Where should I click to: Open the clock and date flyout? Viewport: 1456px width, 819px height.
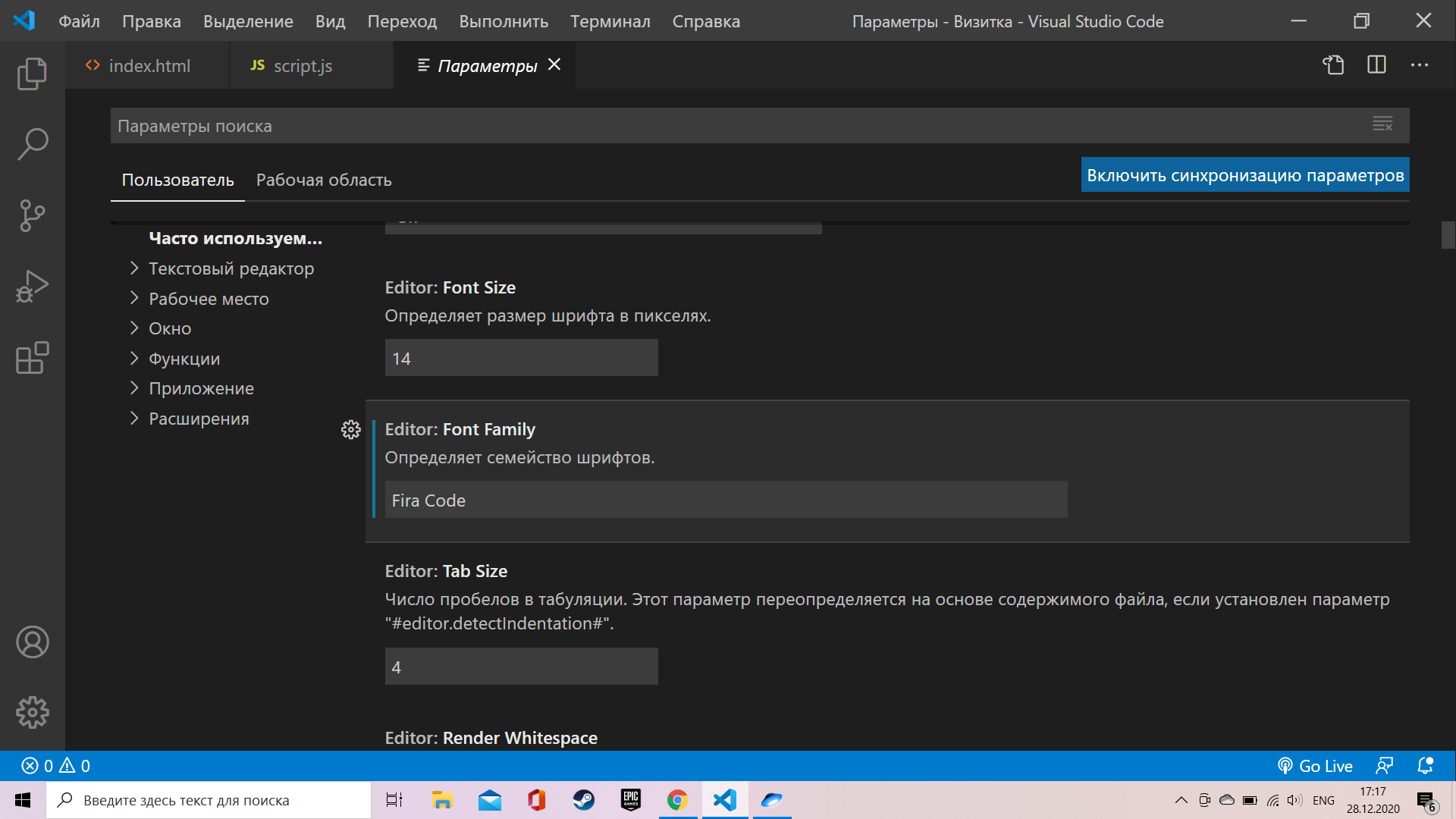tap(1373, 800)
